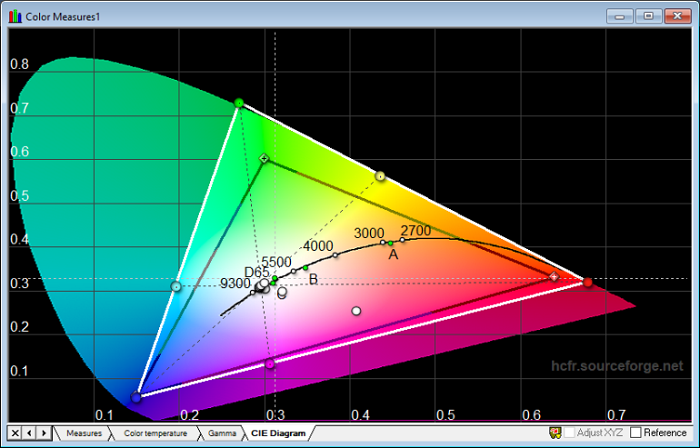Switch to the Measures tab
The height and width of the screenshot is (448, 700).
[x=84, y=433]
